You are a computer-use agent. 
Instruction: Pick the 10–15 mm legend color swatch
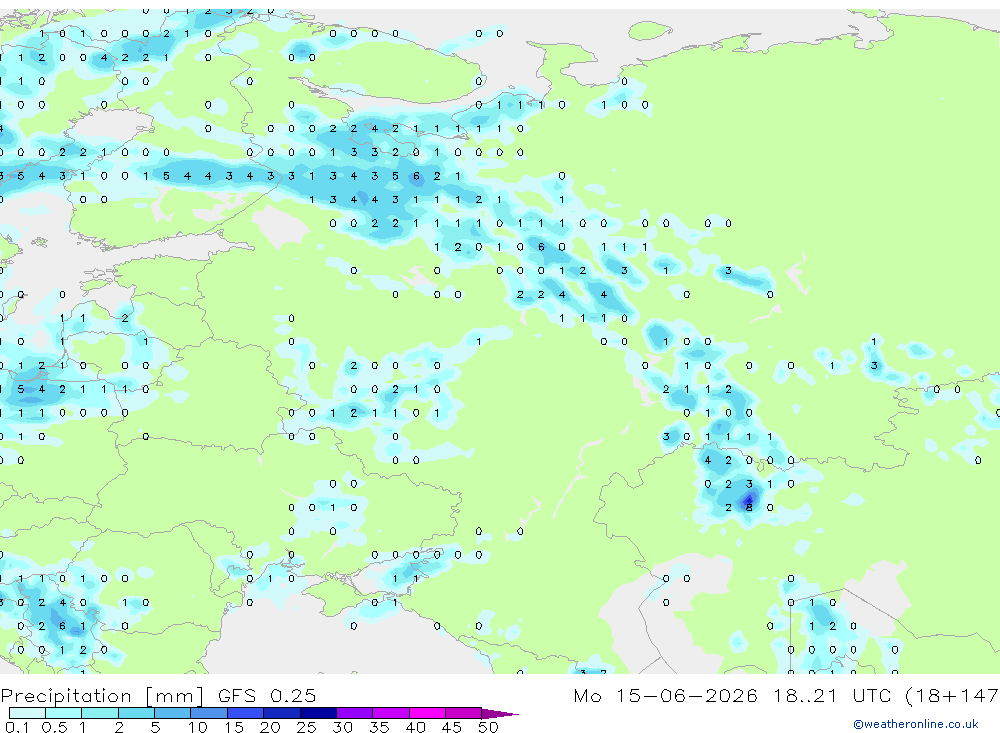click(x=209, y=713)
